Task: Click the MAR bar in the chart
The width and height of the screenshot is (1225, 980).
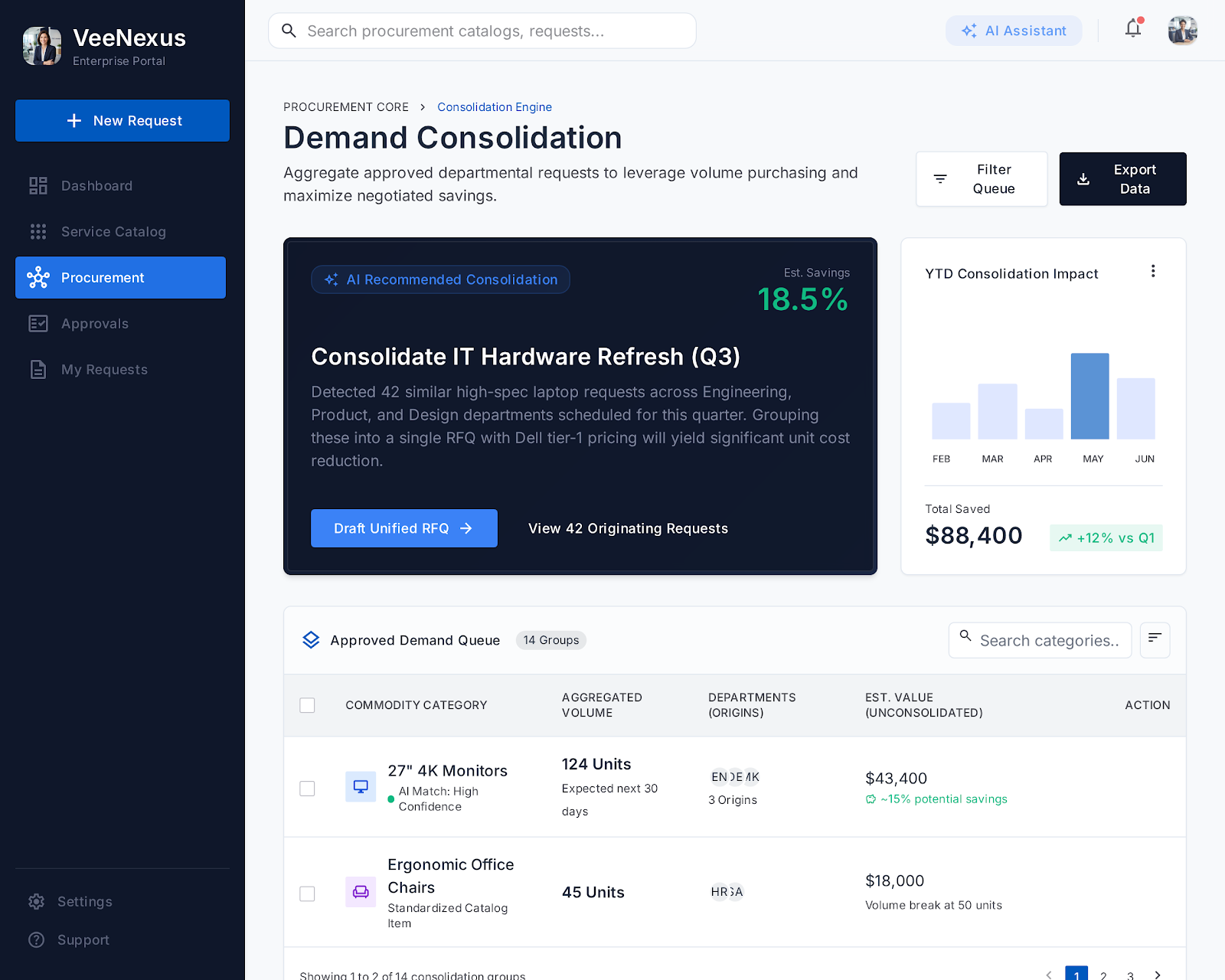Action: tap(998, 411)
